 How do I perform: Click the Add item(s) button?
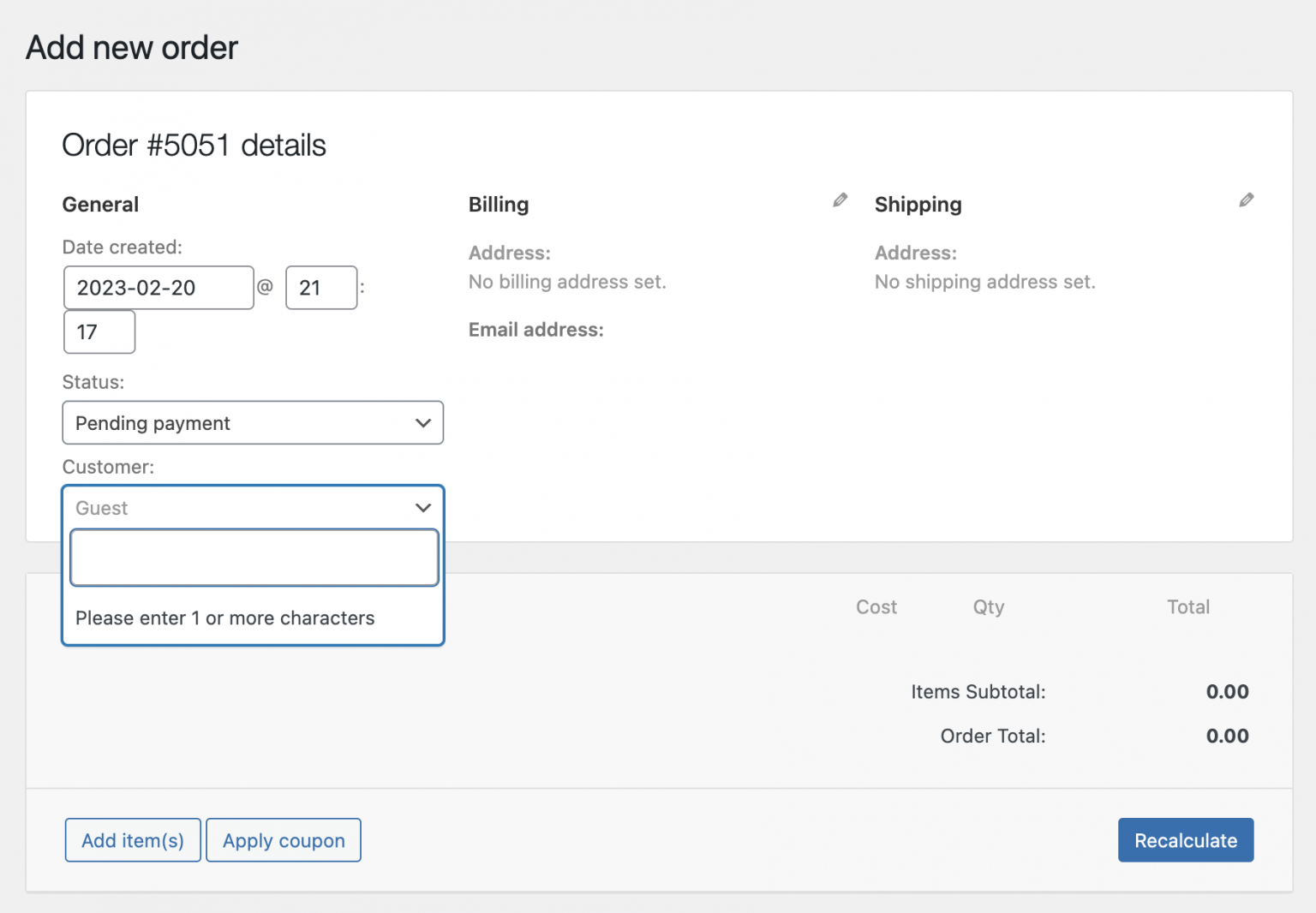point(133,840)
